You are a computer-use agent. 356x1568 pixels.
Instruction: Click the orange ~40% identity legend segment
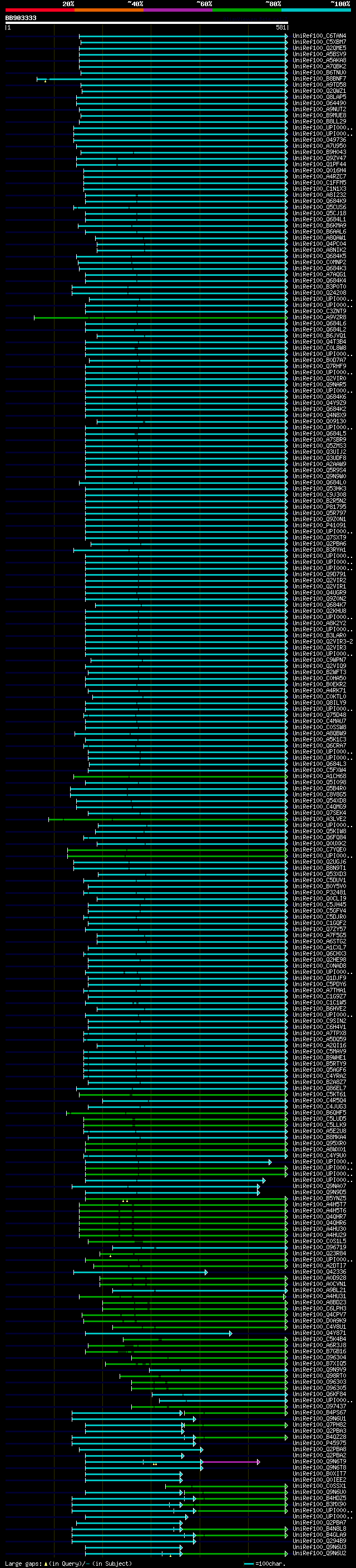(x=109, y=10)
